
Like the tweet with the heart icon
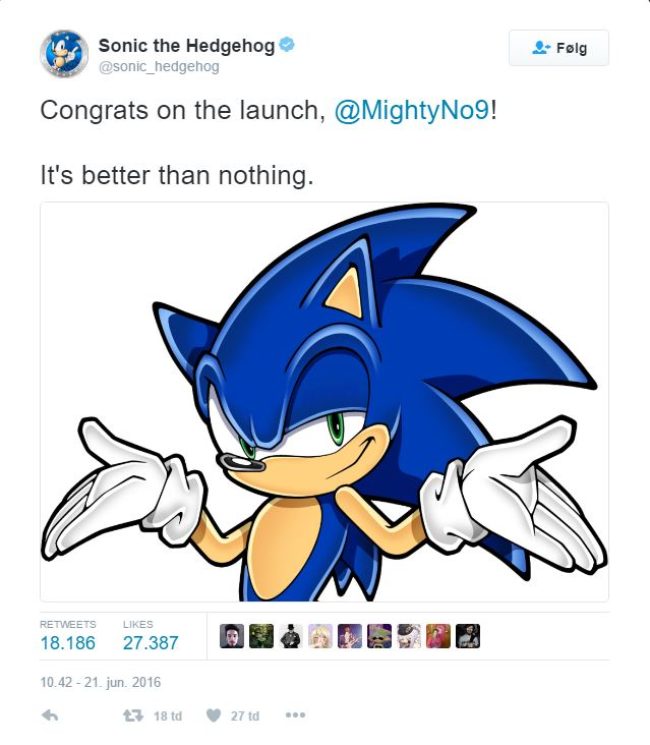(213, 715)
